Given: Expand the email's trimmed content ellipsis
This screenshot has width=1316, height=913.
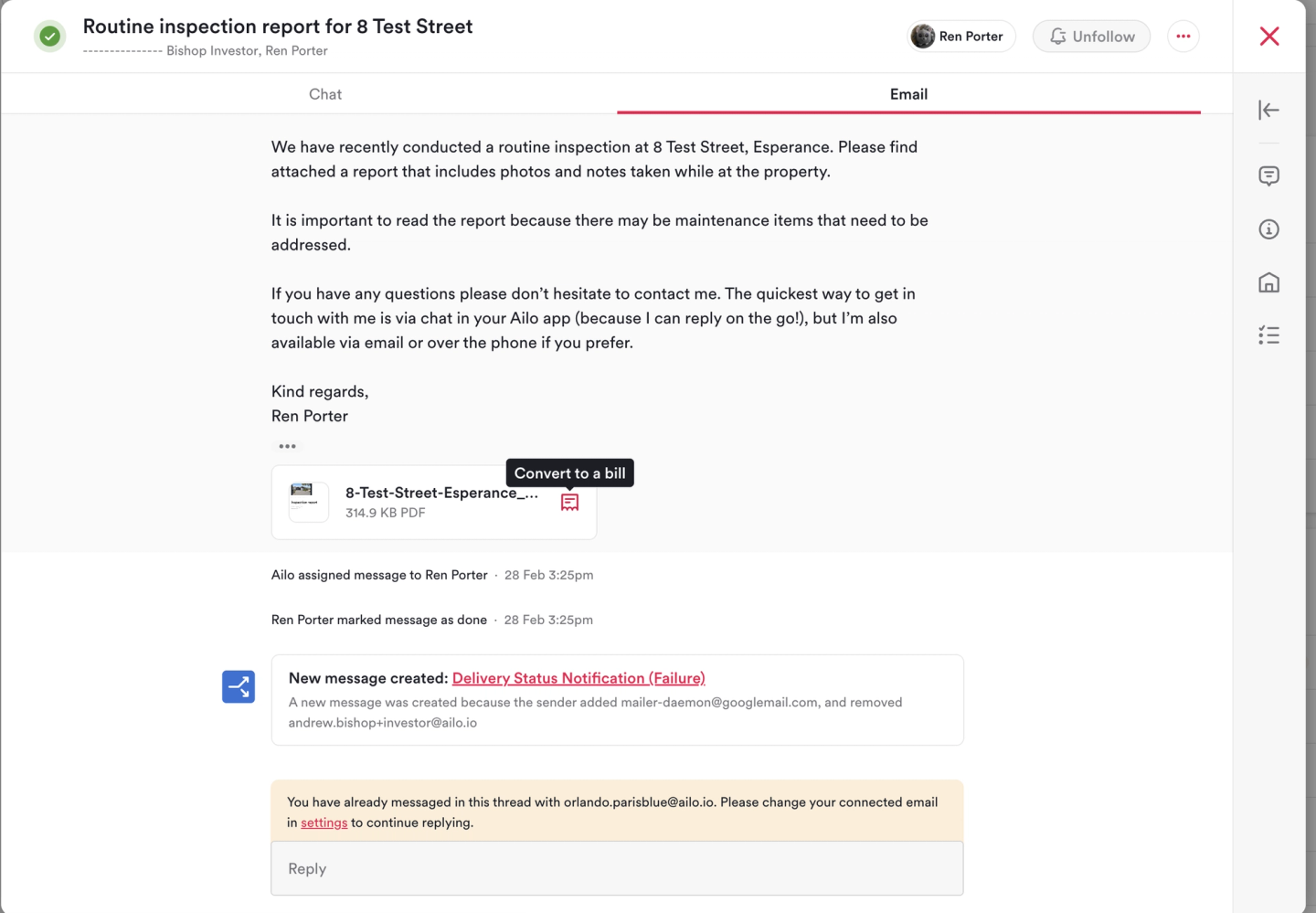Looking at the screenshot, I should tap(287, 446).
